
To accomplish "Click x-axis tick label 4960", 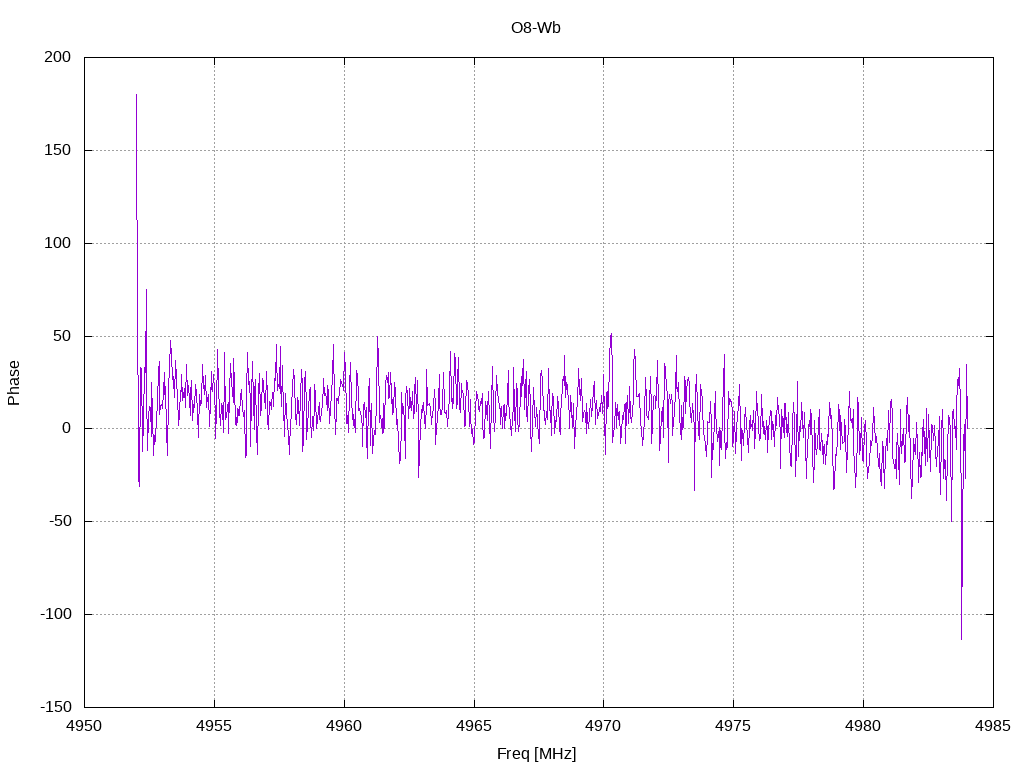I will point(344,726).
